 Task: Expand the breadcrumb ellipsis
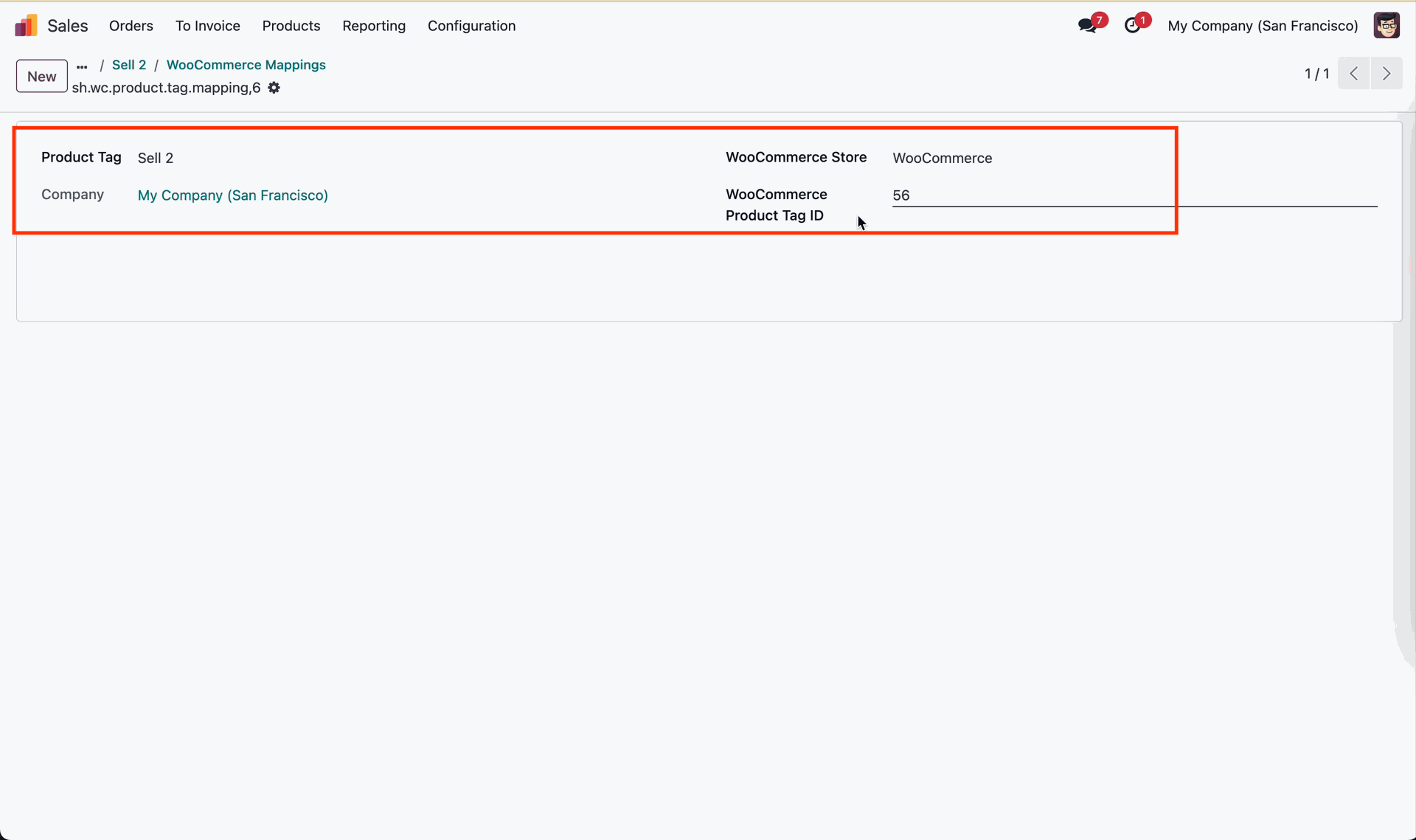click(82, 66)
